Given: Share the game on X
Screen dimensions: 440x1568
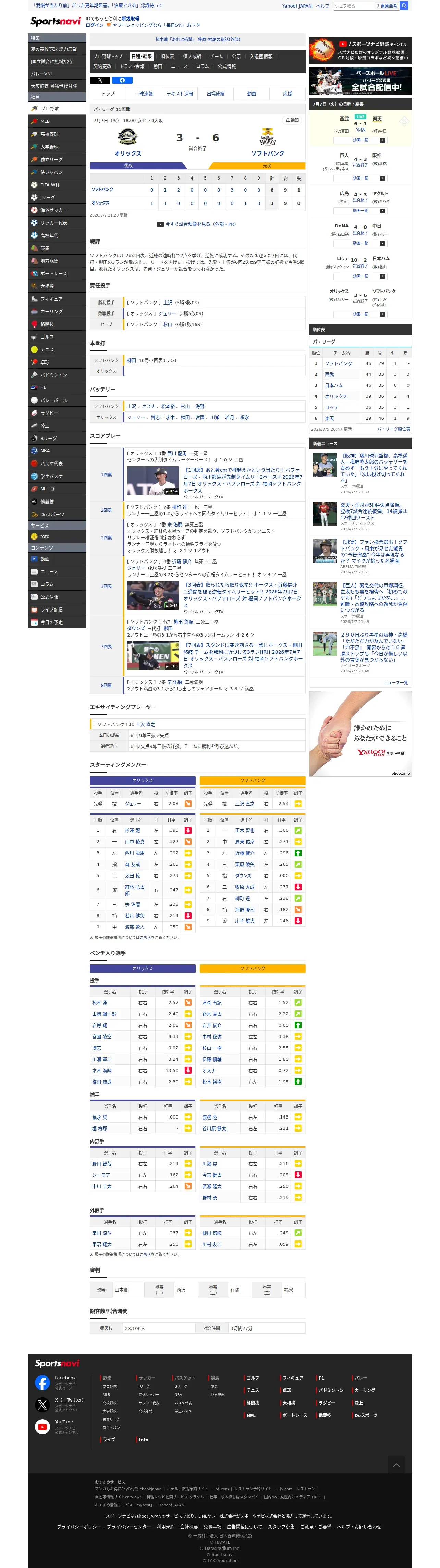Looking at the screenshot, I should pyautogui.click(x=100, y=81).
